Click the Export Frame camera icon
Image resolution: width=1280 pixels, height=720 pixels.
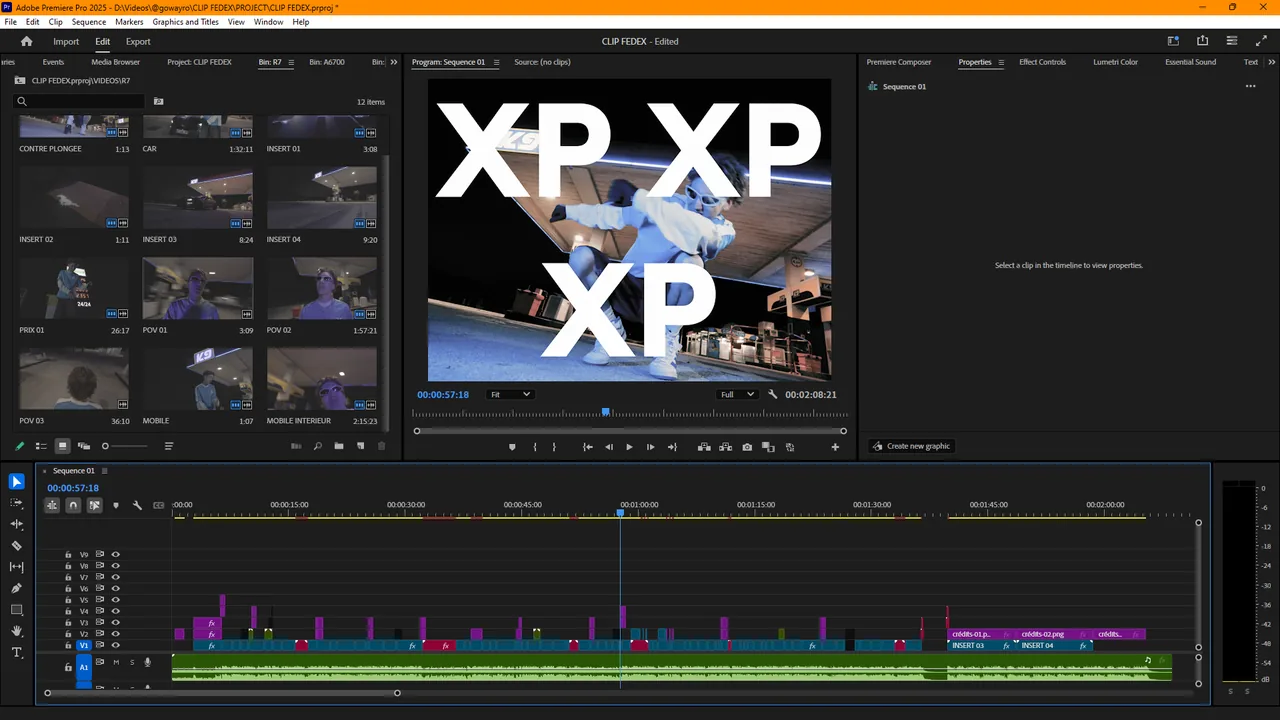[x=747, y=447]
